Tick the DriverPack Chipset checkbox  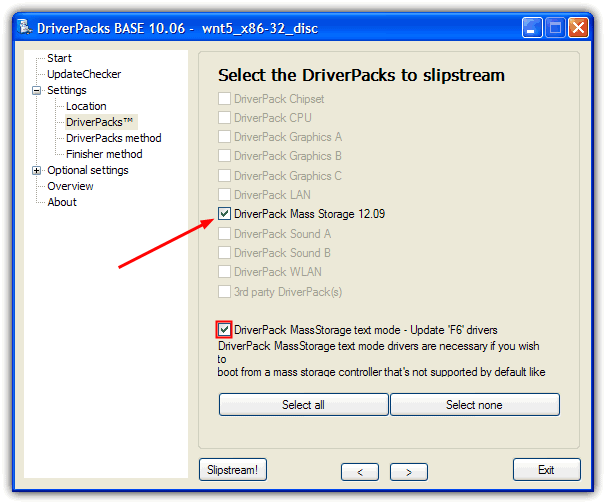(x=224, y=99)
